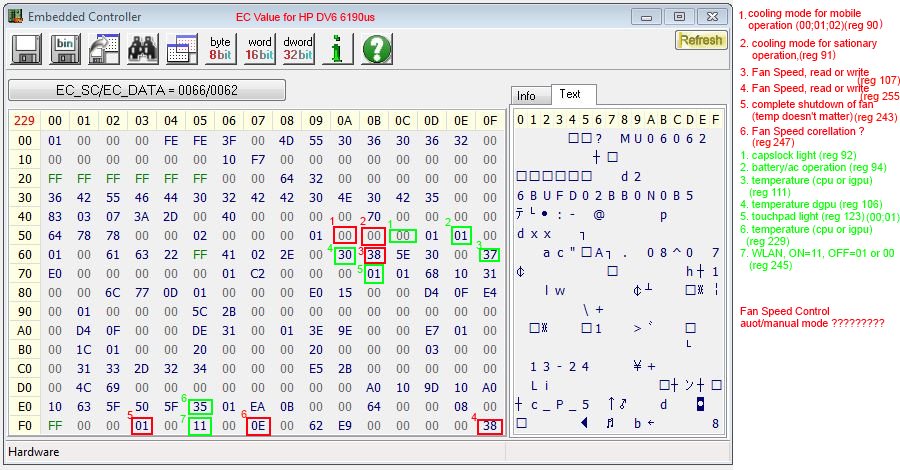This screenshot has height=470, width=900.
Task: Select cell 1C in row B0
Action: tap(84, 349)
